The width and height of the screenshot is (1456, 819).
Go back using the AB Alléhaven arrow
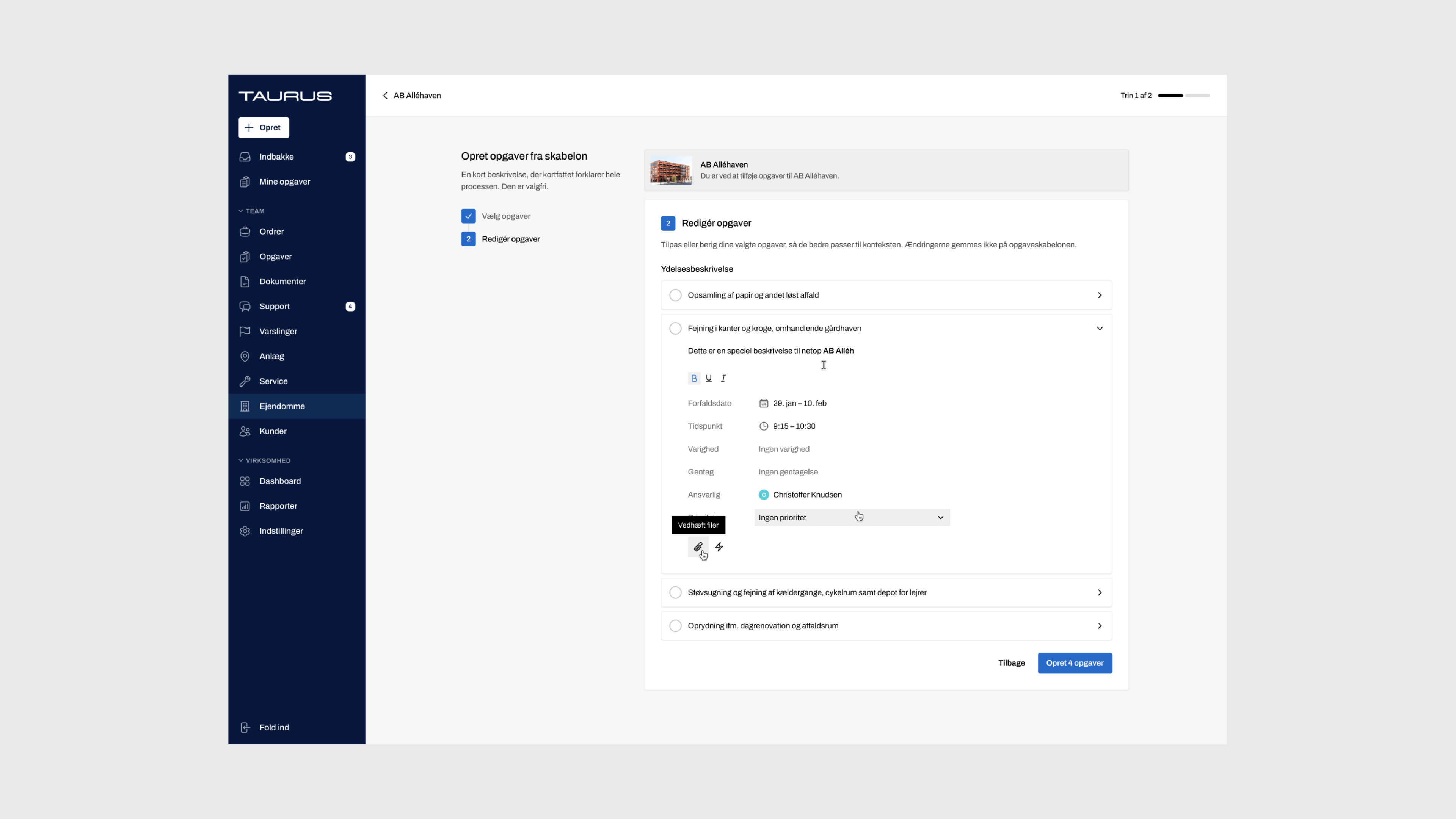click(386, 96)
